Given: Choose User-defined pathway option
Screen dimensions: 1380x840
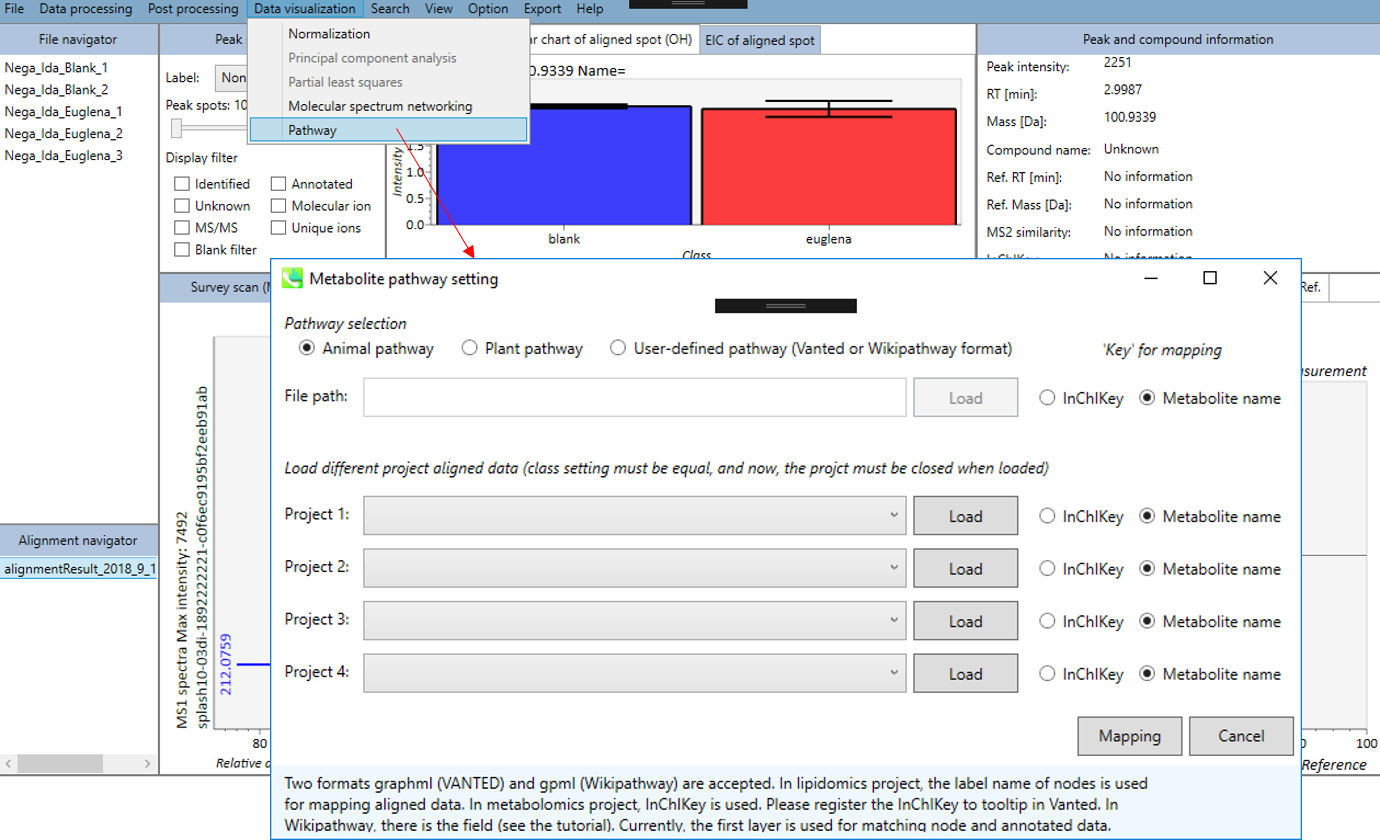Looking at the screenshot, I should coord(618,349).
